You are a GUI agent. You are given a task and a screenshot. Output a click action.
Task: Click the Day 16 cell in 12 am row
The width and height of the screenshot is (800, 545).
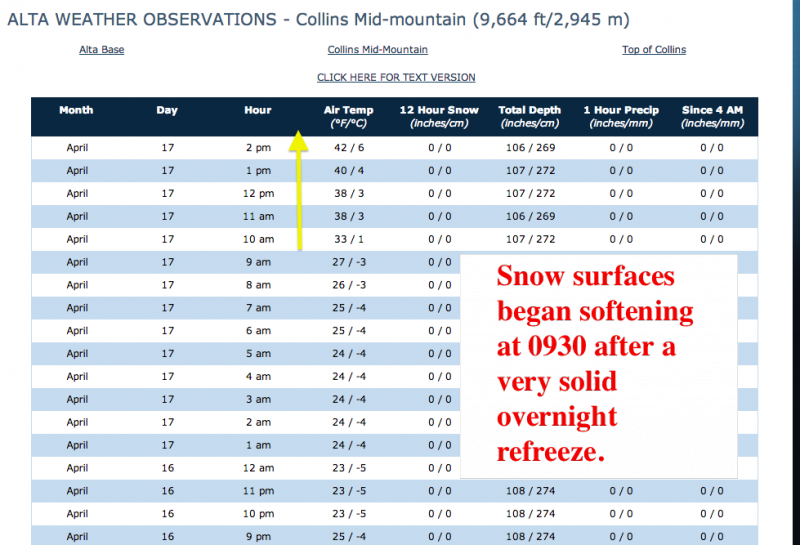(168, 468)
